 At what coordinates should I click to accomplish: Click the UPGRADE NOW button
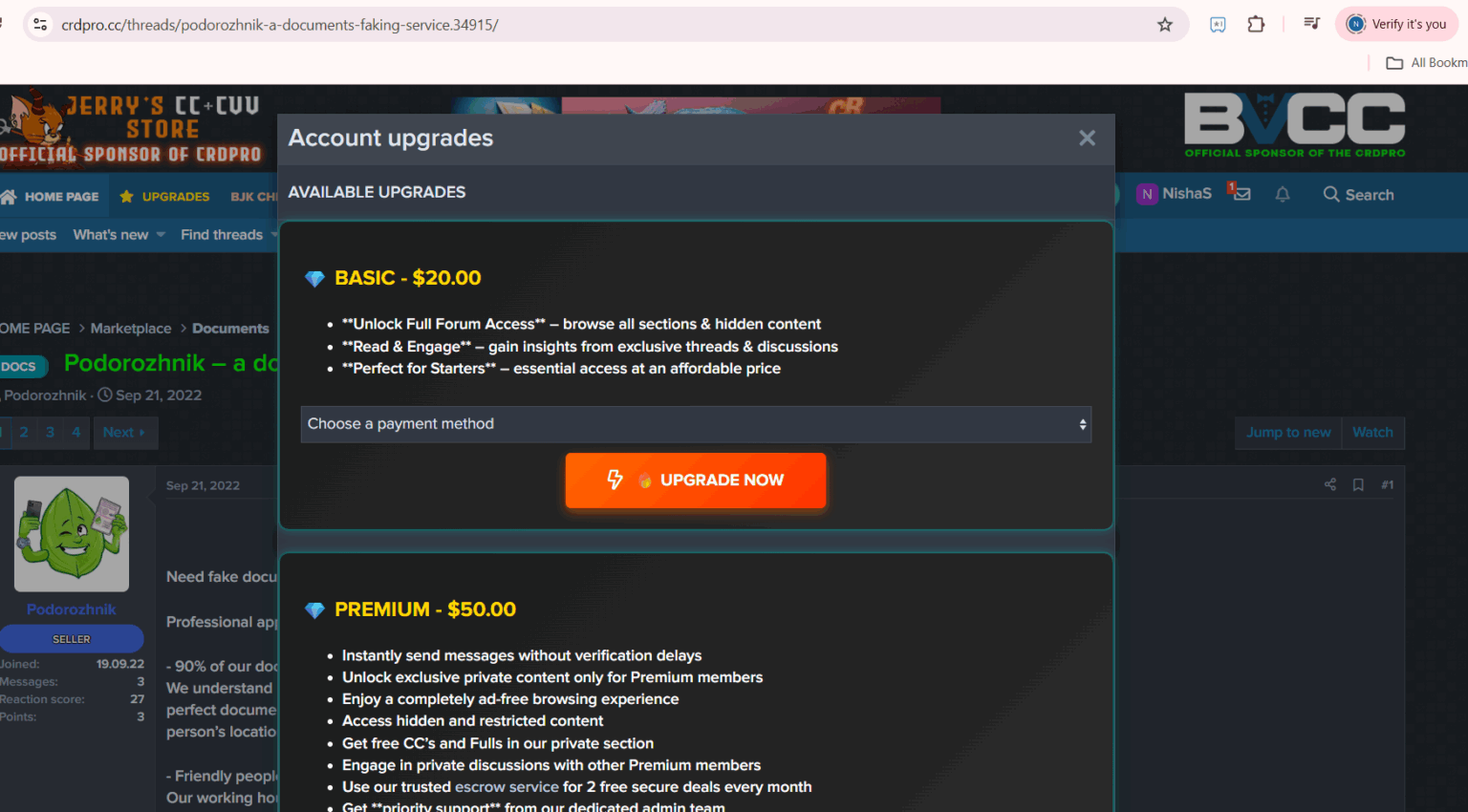pos(696,481)
